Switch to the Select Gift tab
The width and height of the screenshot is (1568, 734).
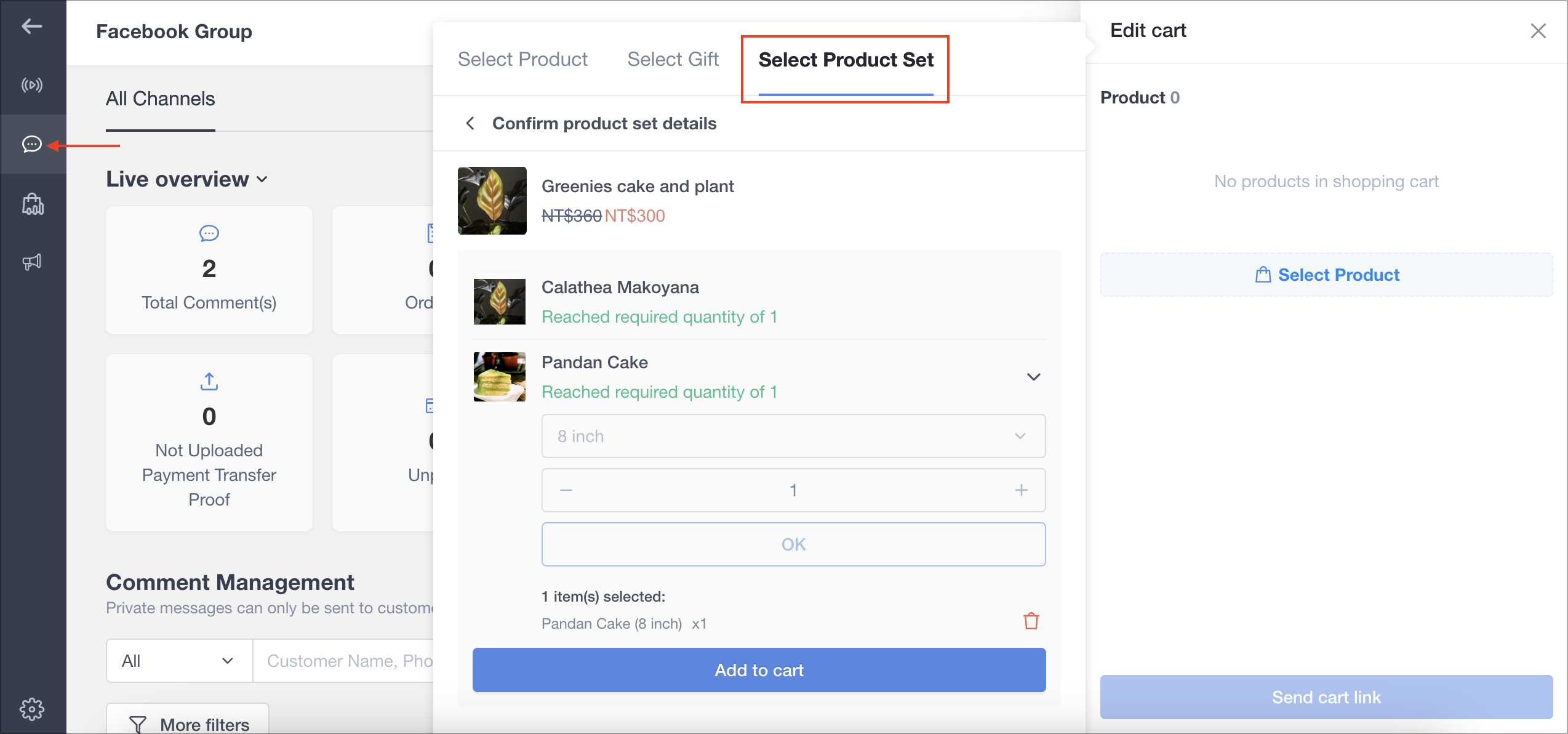673,60
